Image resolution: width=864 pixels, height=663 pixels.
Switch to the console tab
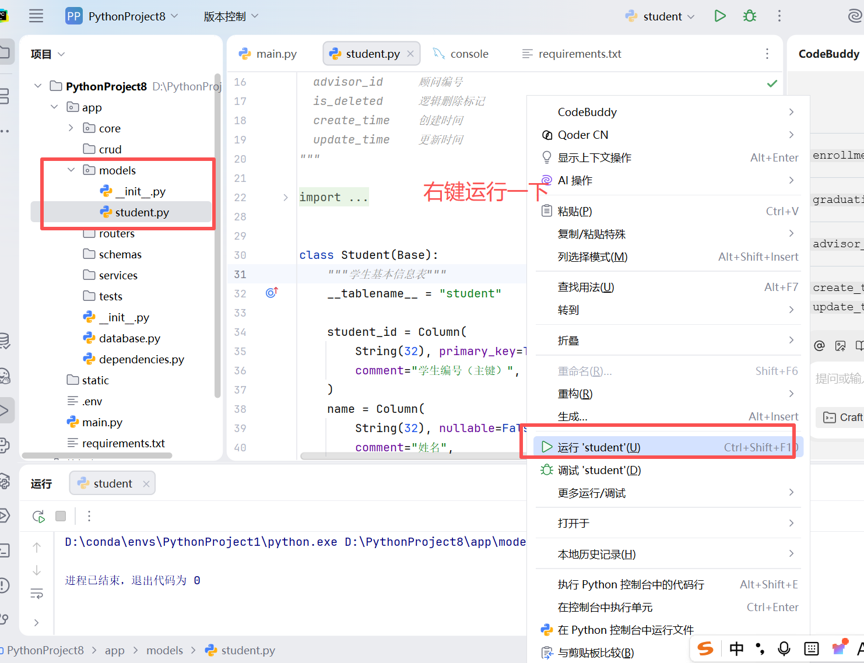(x=461, y=53)
